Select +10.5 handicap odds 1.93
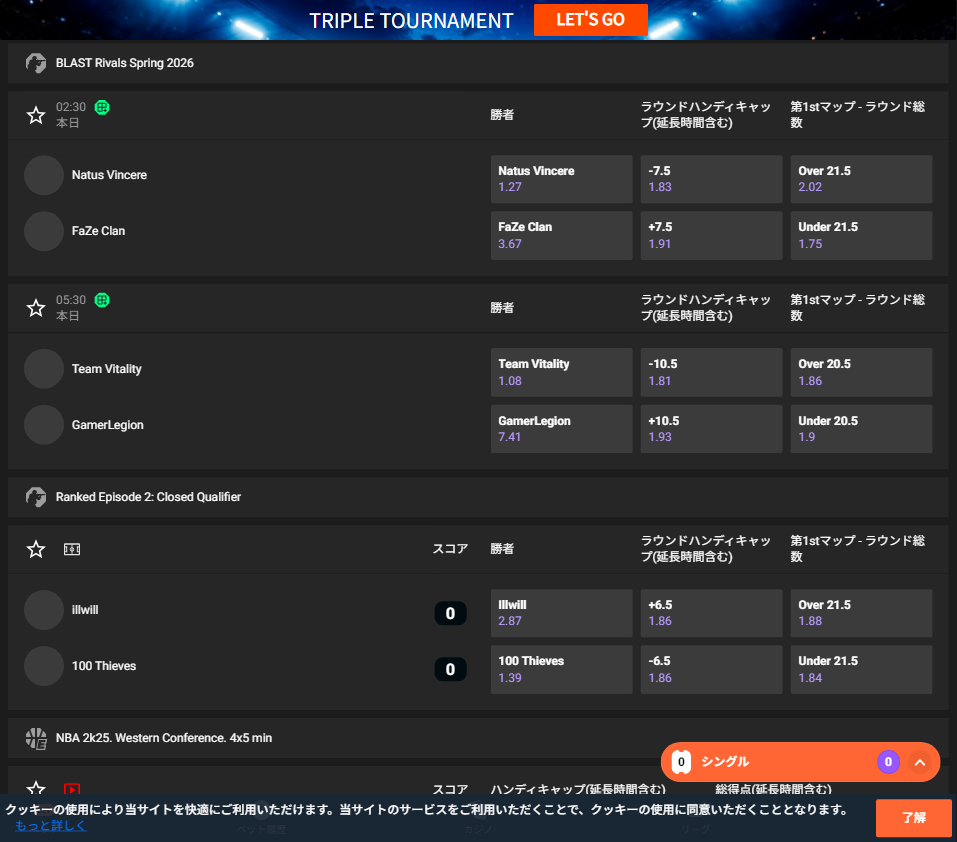The height and width of the screenshot is (842, 957). [712, 429]
